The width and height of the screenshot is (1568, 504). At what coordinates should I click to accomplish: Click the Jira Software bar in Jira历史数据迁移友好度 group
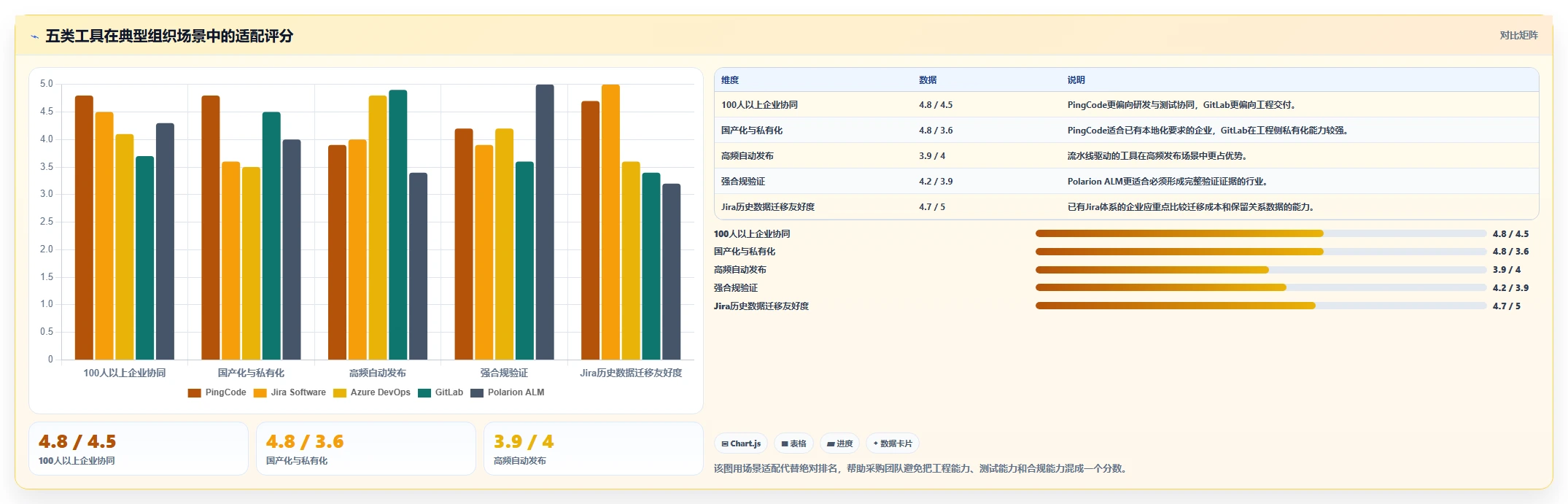tap(610, 222)
